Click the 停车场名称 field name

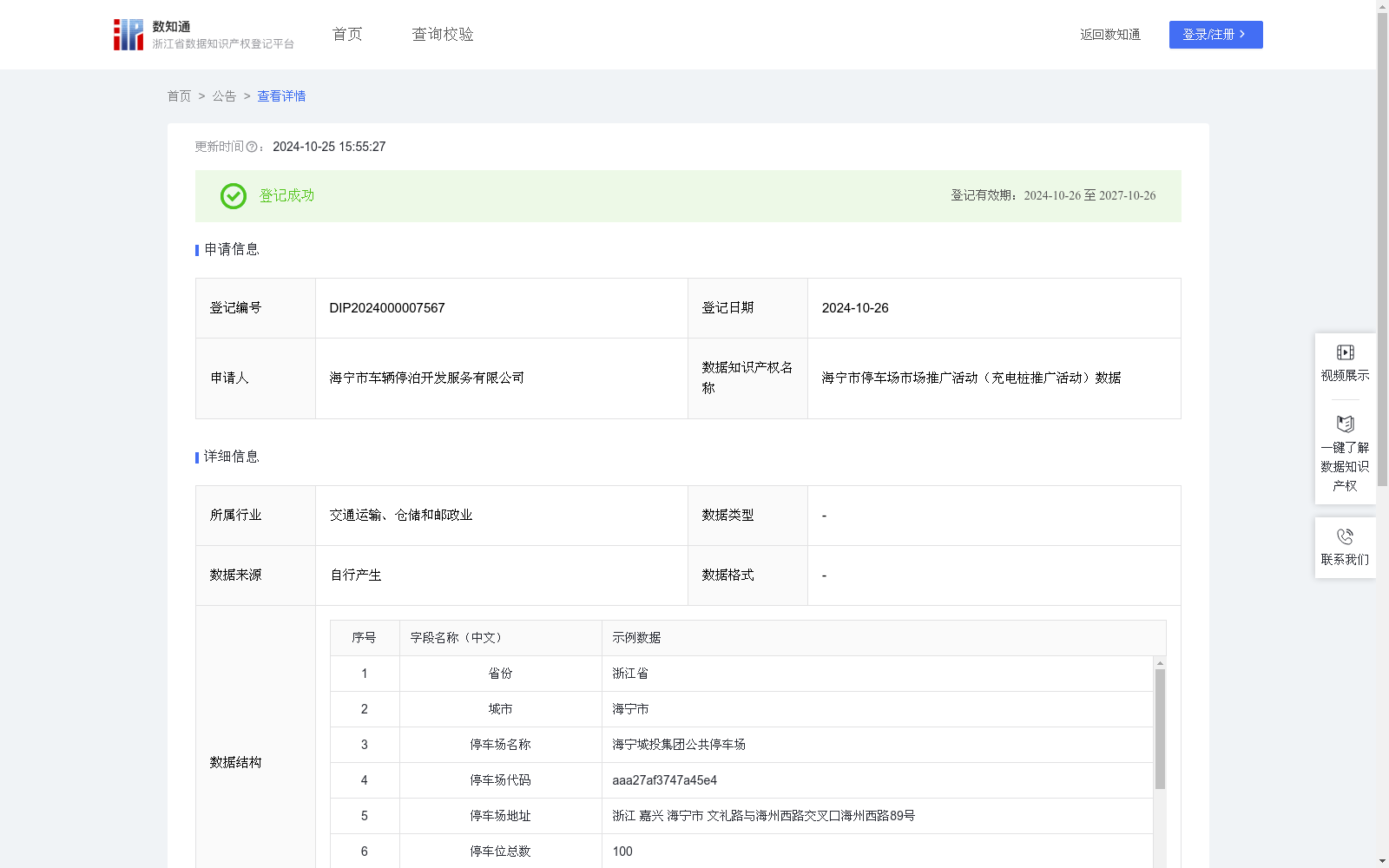(500, 745)
